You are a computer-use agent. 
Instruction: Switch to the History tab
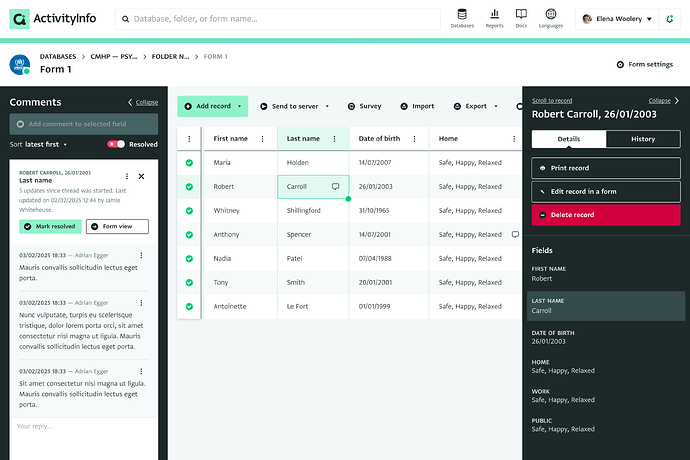(x=643, y=139)
